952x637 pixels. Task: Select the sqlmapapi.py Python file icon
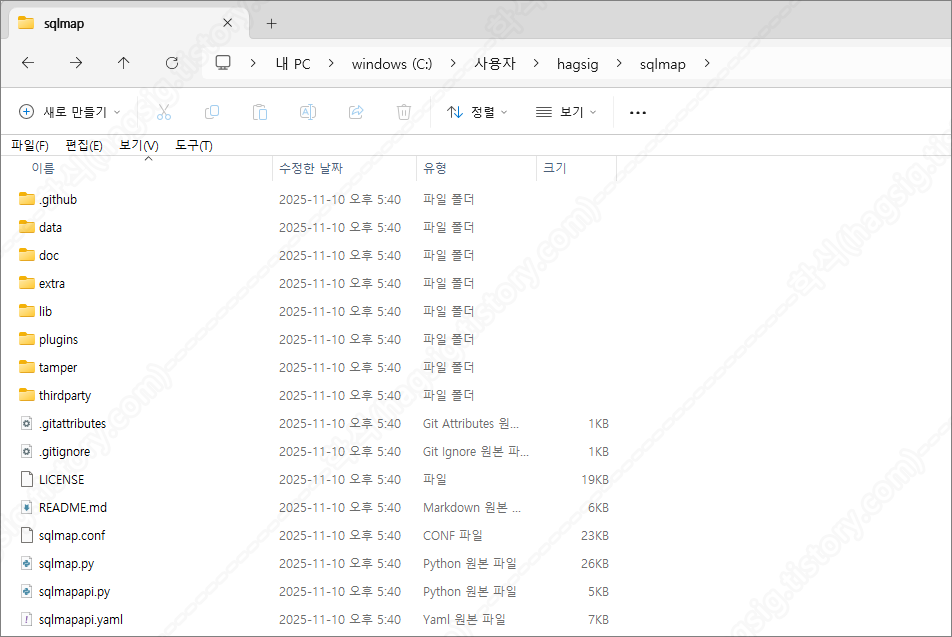[27, 591]
